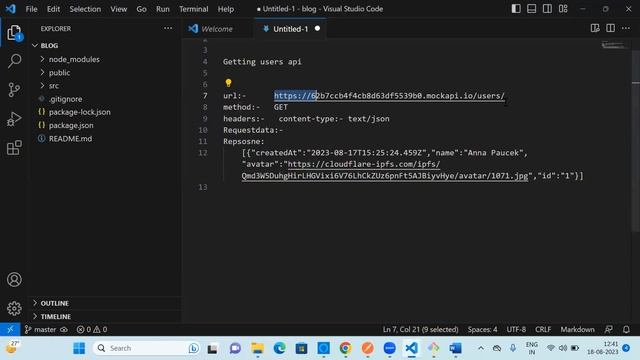Open the Selection menu
Viewport: 640px width, 360px height.
click(85, 9)
